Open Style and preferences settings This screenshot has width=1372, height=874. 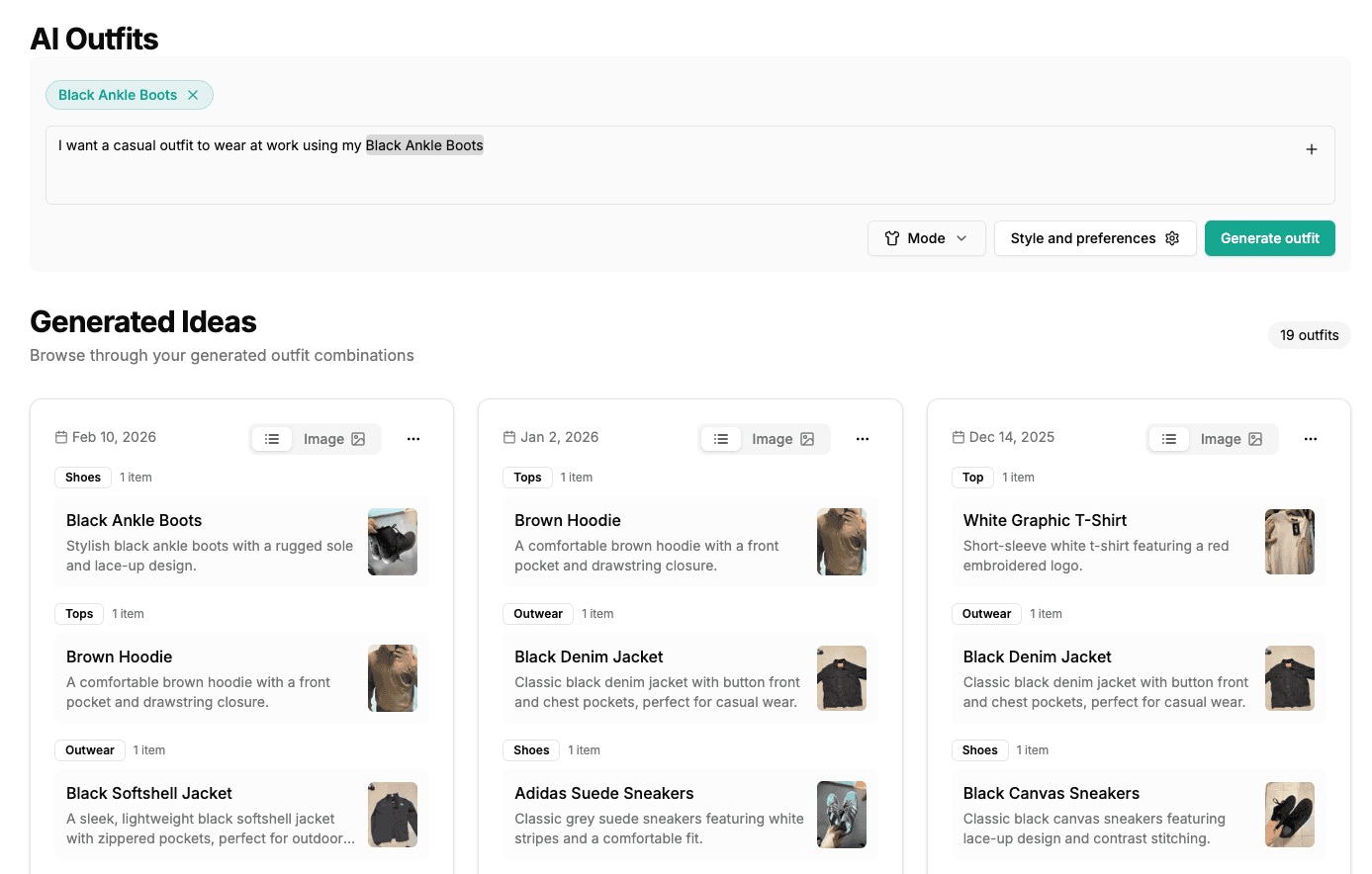click(x=1095, y=238)
